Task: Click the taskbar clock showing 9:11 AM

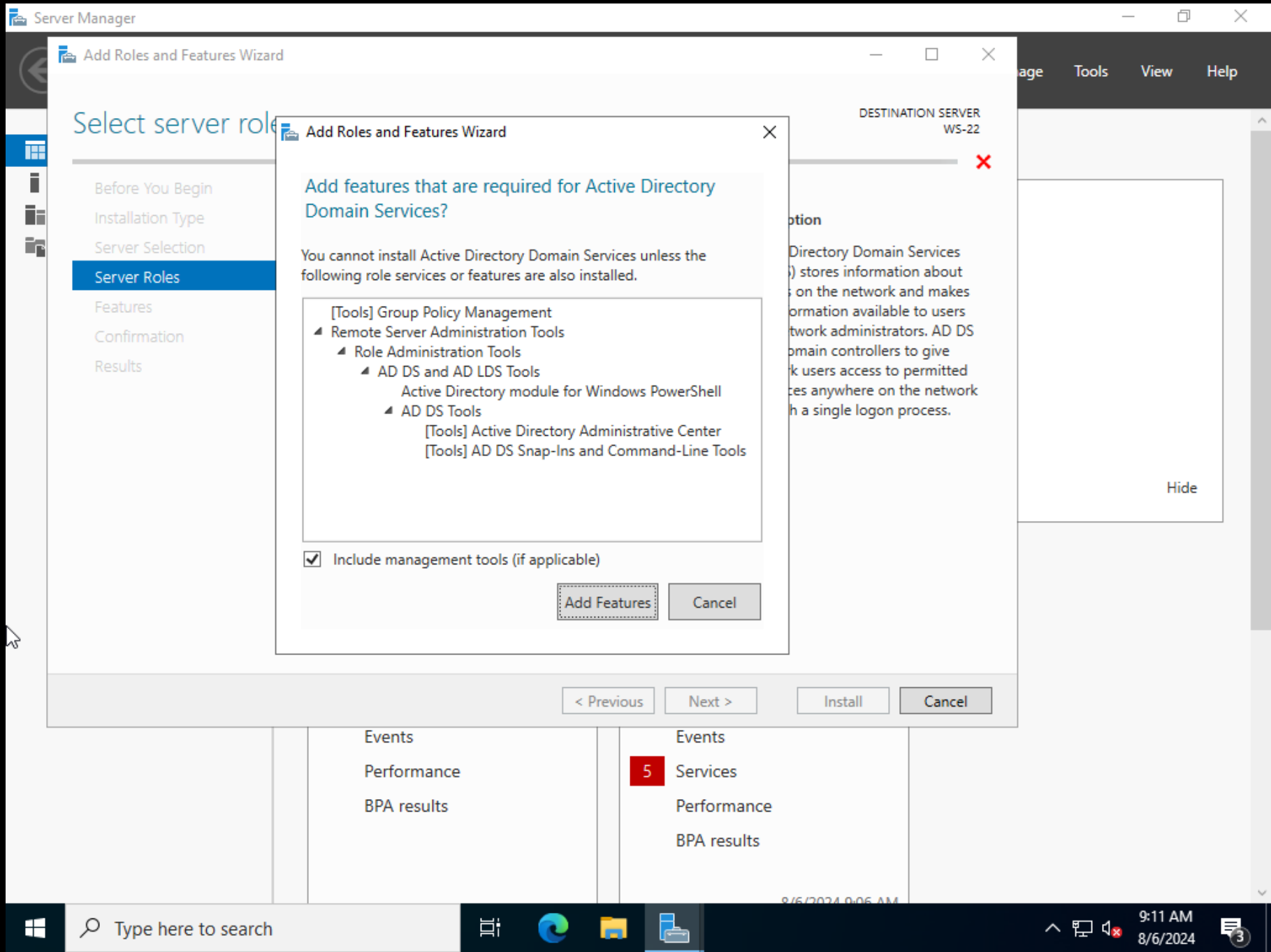Action: (1165, 928)
